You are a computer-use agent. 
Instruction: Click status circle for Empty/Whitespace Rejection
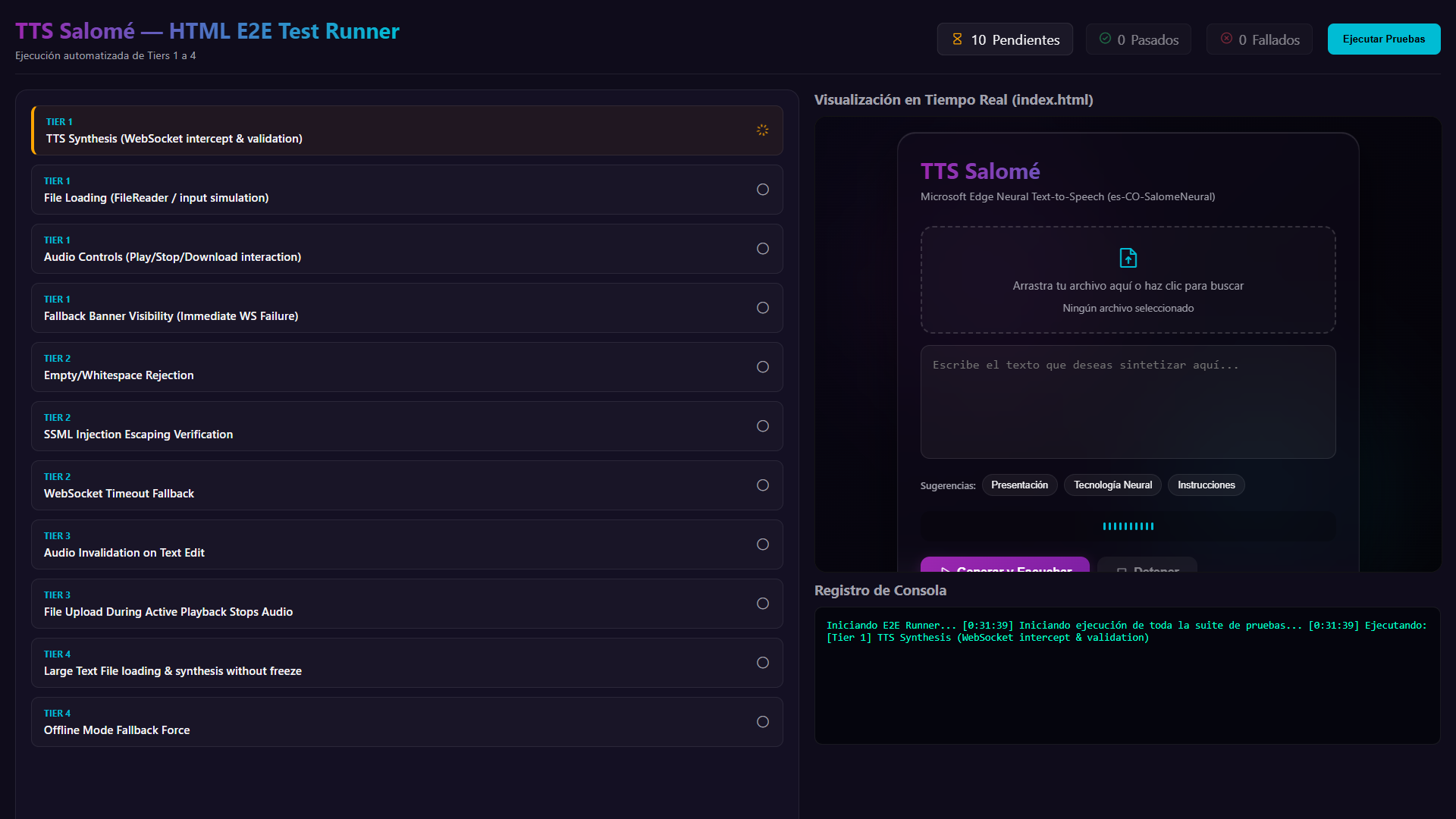tap(763, 367)
